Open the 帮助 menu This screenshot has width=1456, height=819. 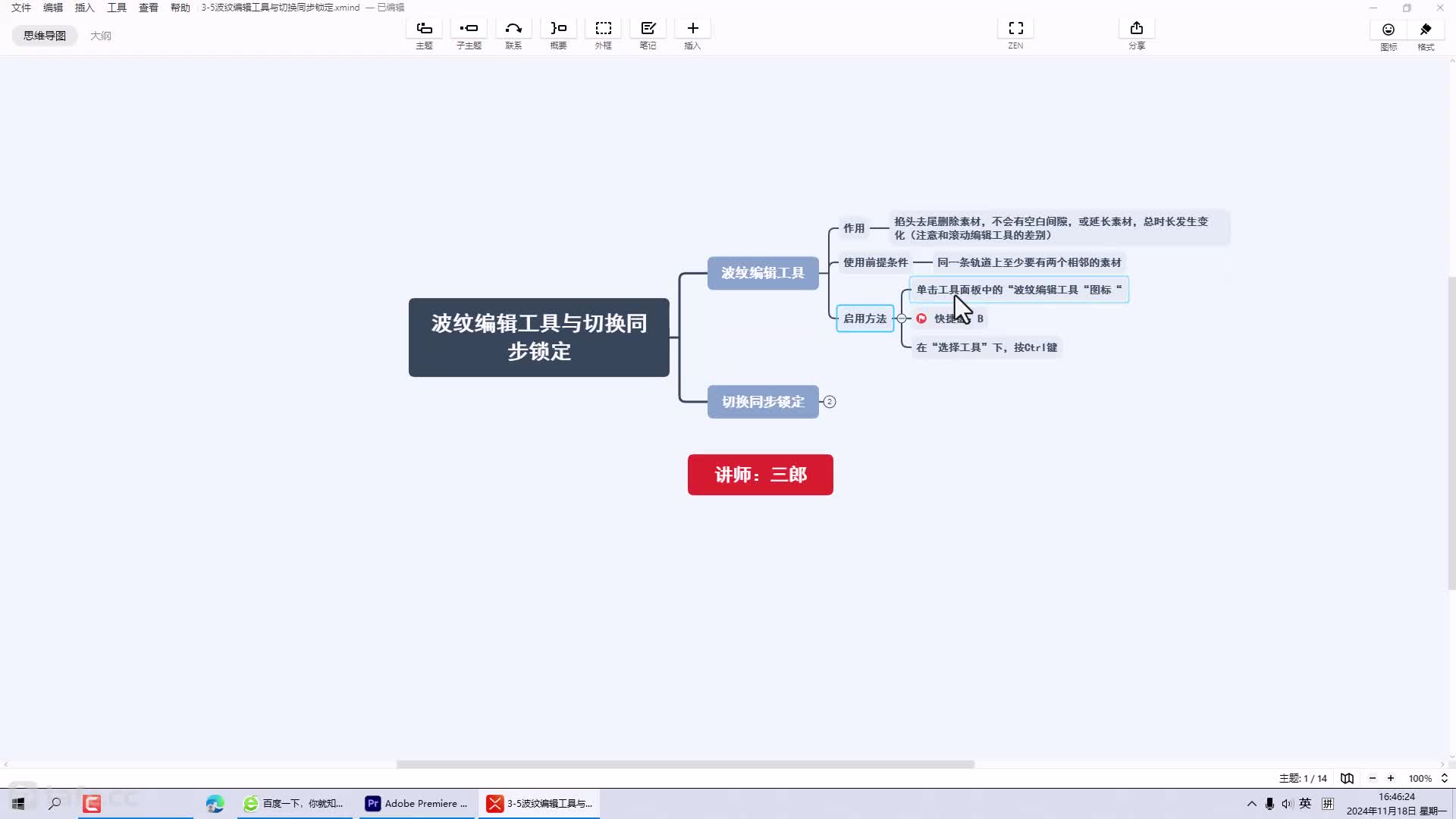pyautogui.click(x=180, y=8)
